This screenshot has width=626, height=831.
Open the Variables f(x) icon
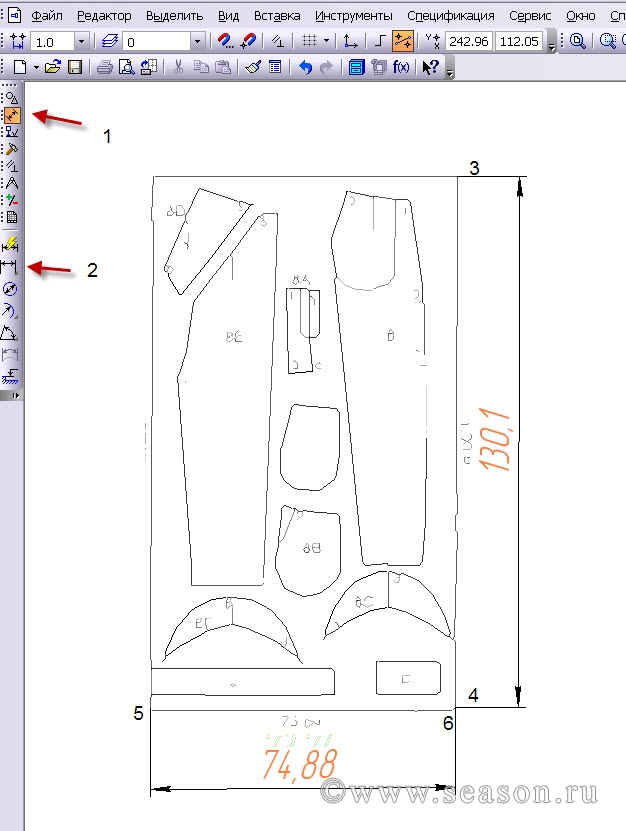click(401, 67)
